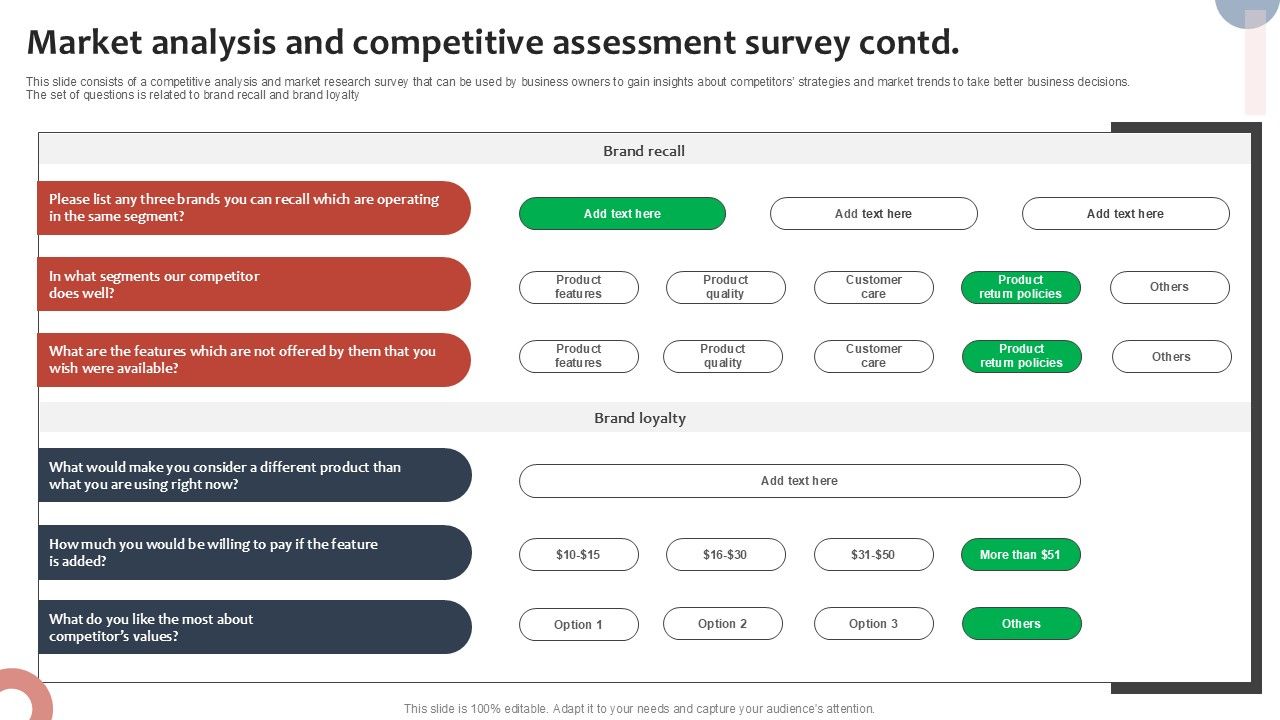Select 'Product features' in competitor segments row

[578, 287]
